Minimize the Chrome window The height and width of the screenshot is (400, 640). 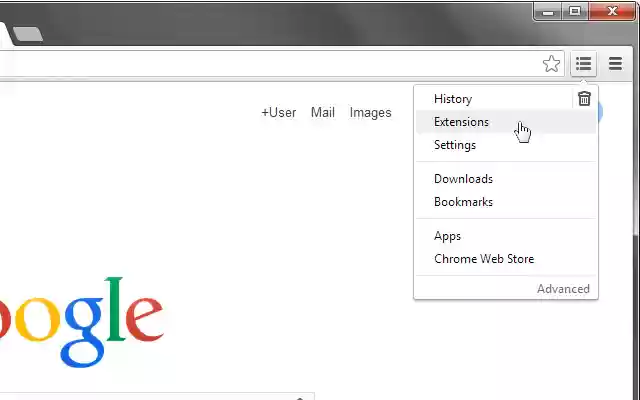coord(548,11)
